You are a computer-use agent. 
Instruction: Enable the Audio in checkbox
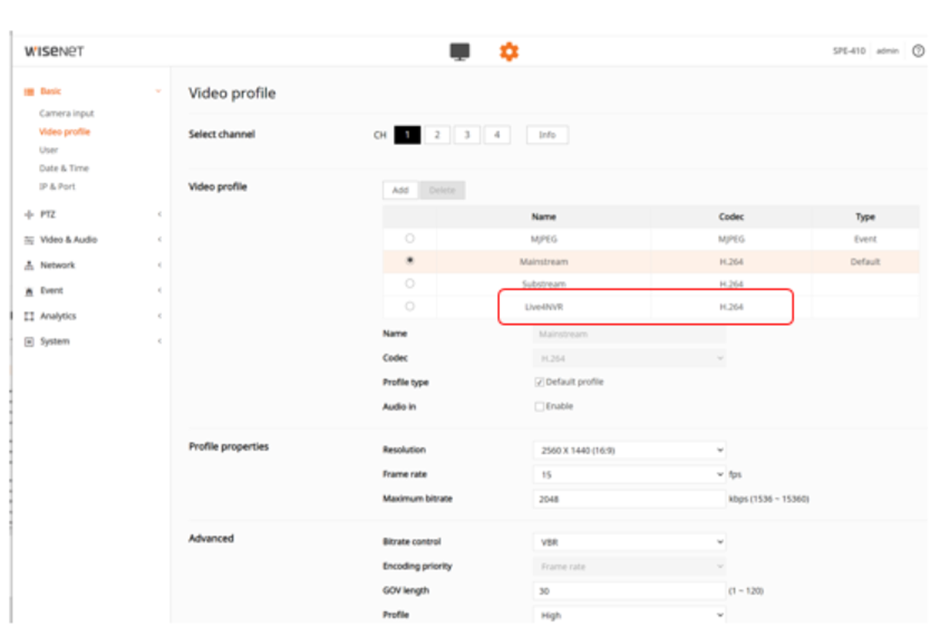[539, 407]
